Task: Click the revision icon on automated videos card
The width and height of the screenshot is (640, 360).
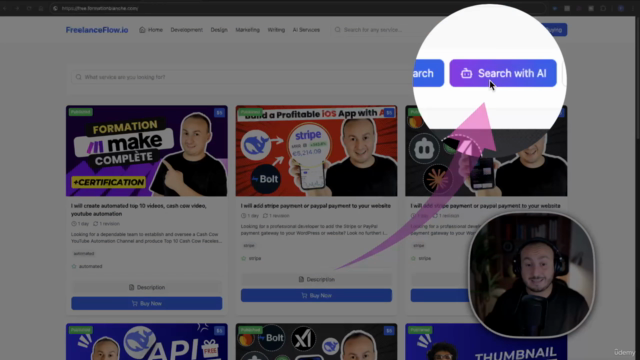Action: tap(96, 224)
